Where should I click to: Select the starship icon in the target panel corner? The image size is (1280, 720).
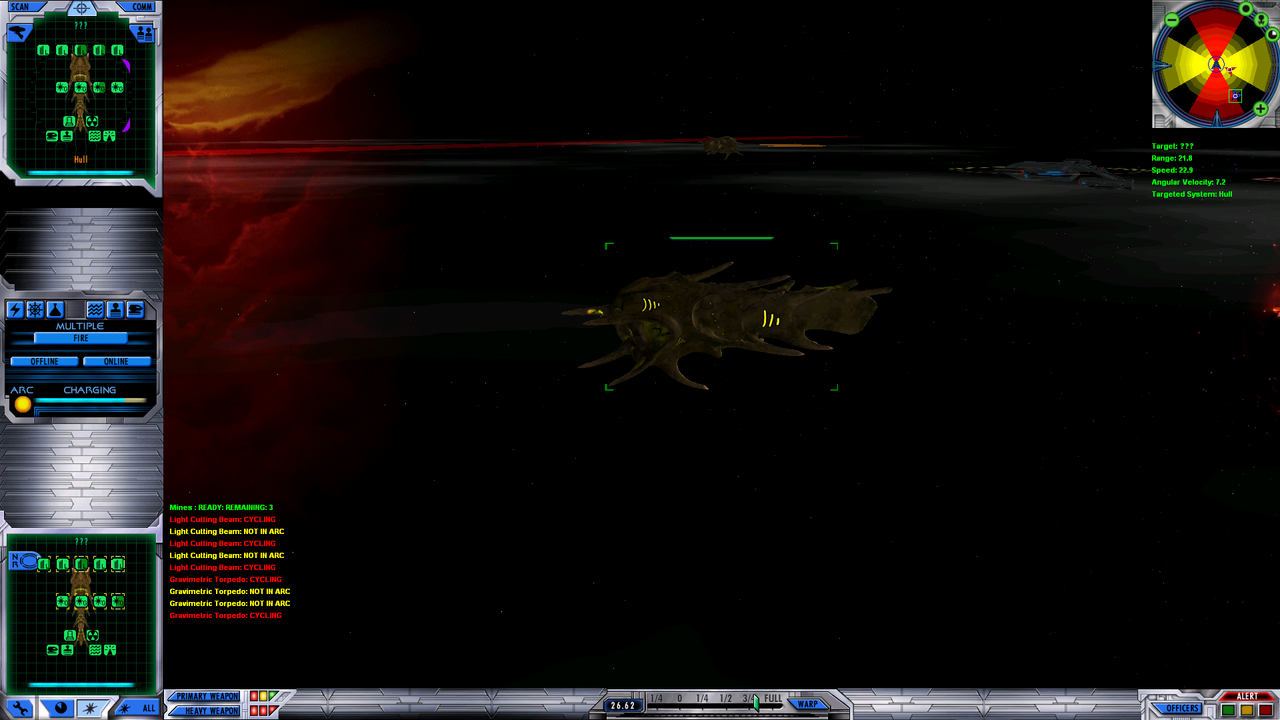(20, 32)
